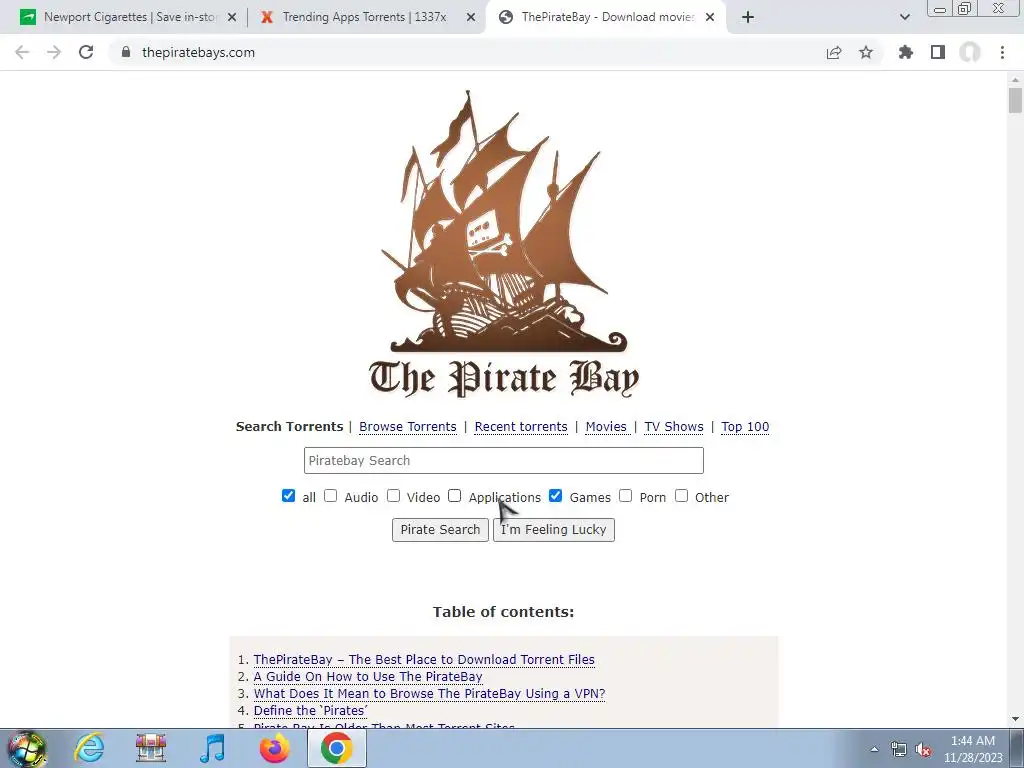The image size is (1024, 768).
Task: Open "Define the 'Pirates'" link
Action: click(310, 711)
